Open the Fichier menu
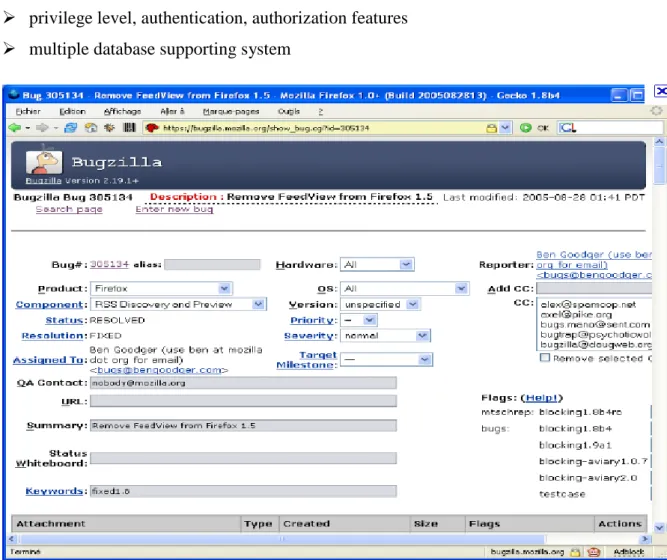The height and width of the screenshot is (560, 667). [28, 111]
